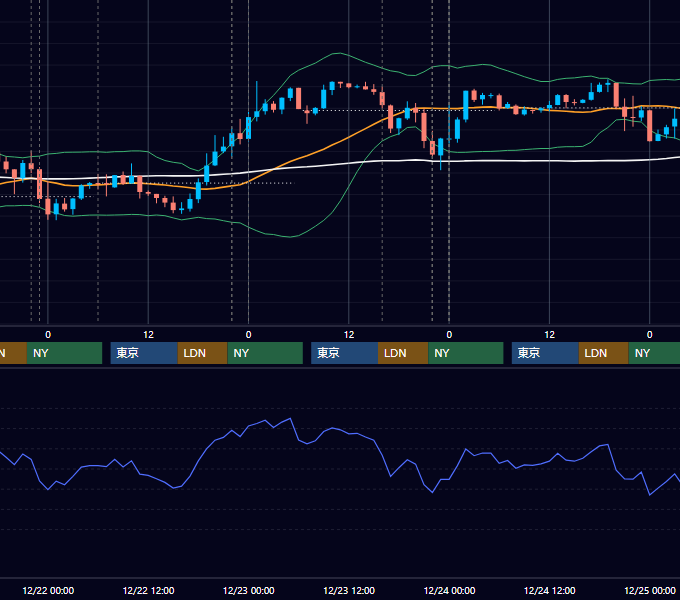Image resolution: width=680 pixels, height=600 pixels.
Task: Click the 12/23 12:00 date label
Action: [x=349, y=590]
